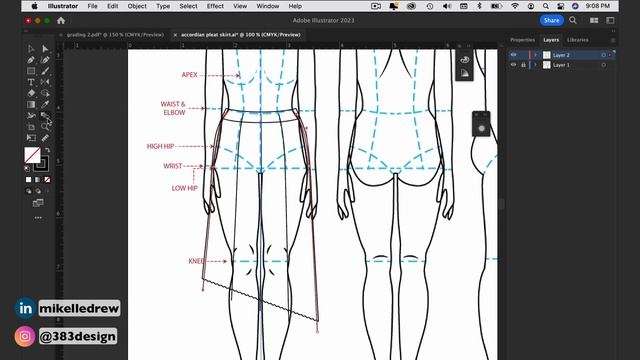This screenshot has height=360, width=640.
Task: Open Edit Toolbar three dots
Action: coord(38,218)
